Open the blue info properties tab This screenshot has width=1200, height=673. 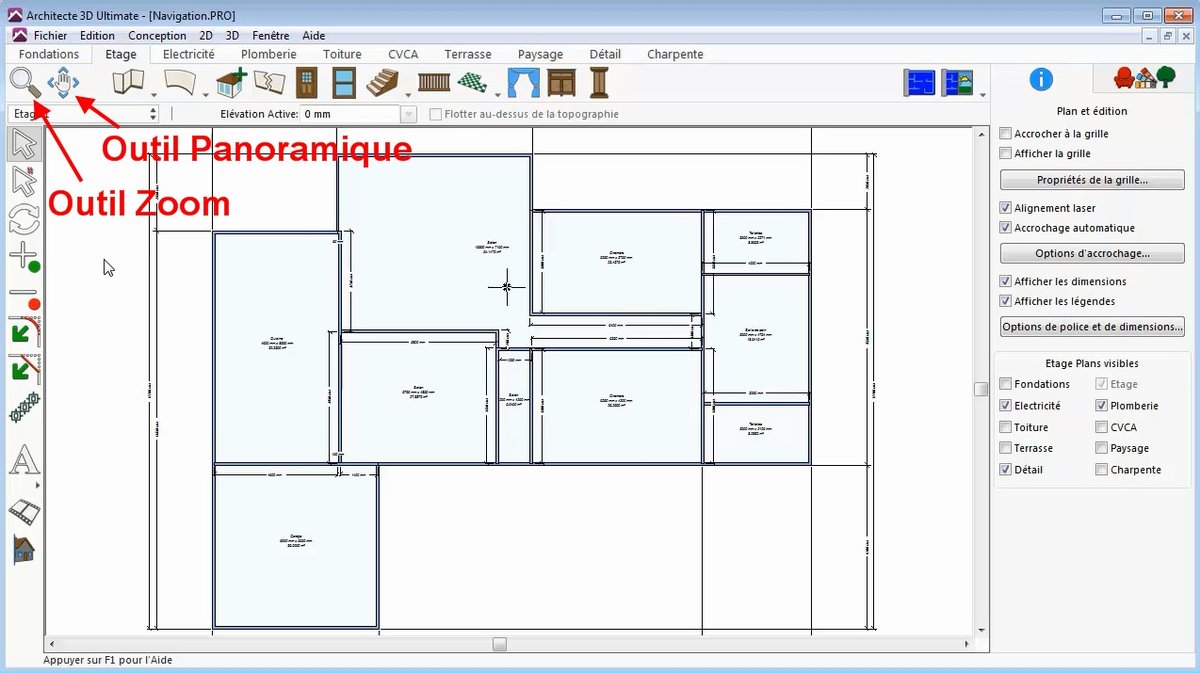point(1041,79)
